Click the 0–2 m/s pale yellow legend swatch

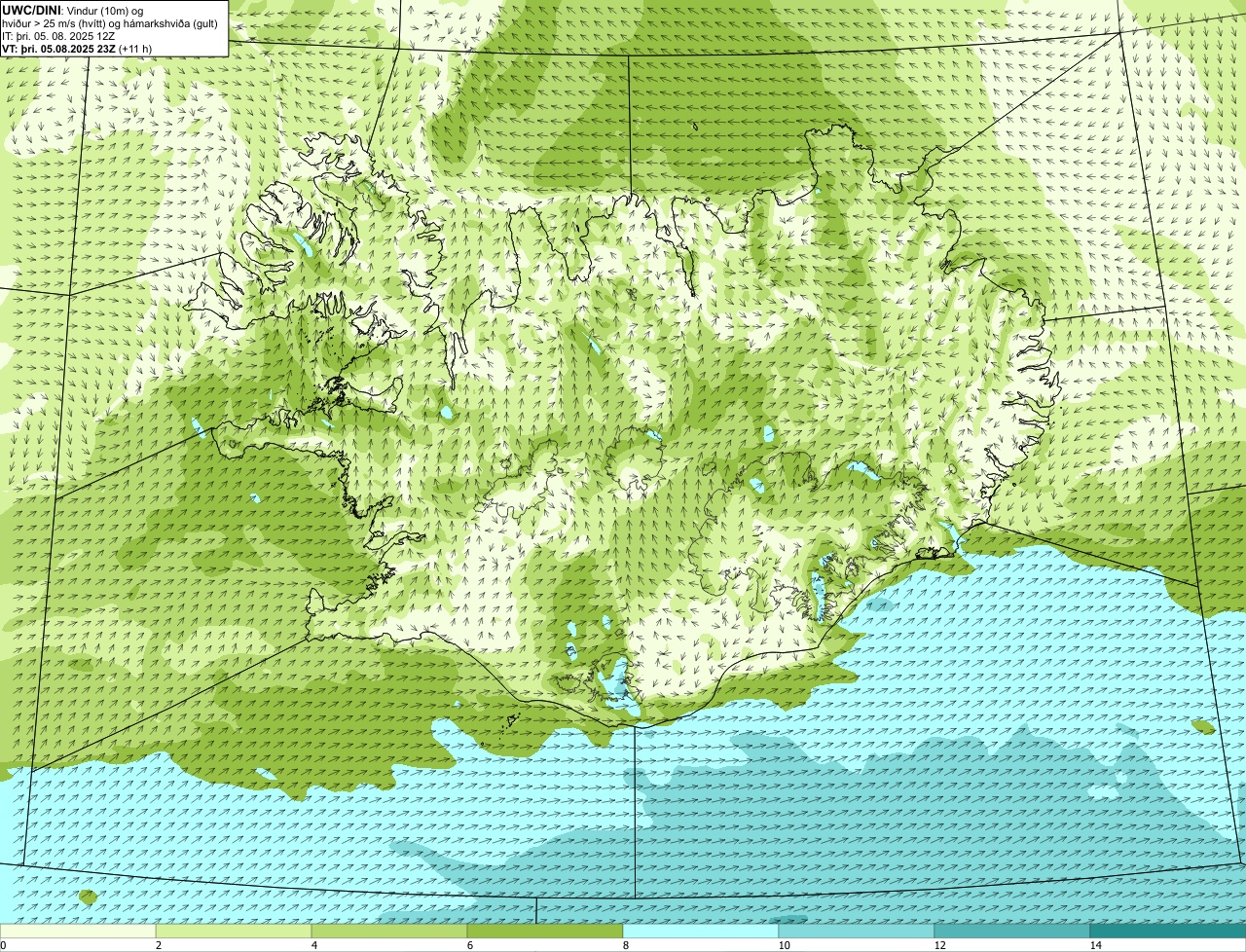(78, 931)
